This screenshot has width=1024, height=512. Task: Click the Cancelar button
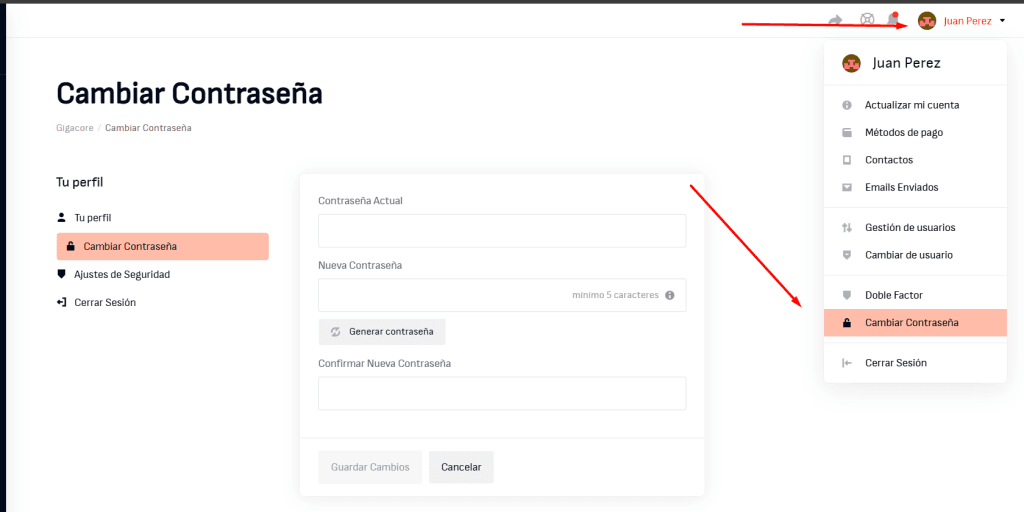461,467
